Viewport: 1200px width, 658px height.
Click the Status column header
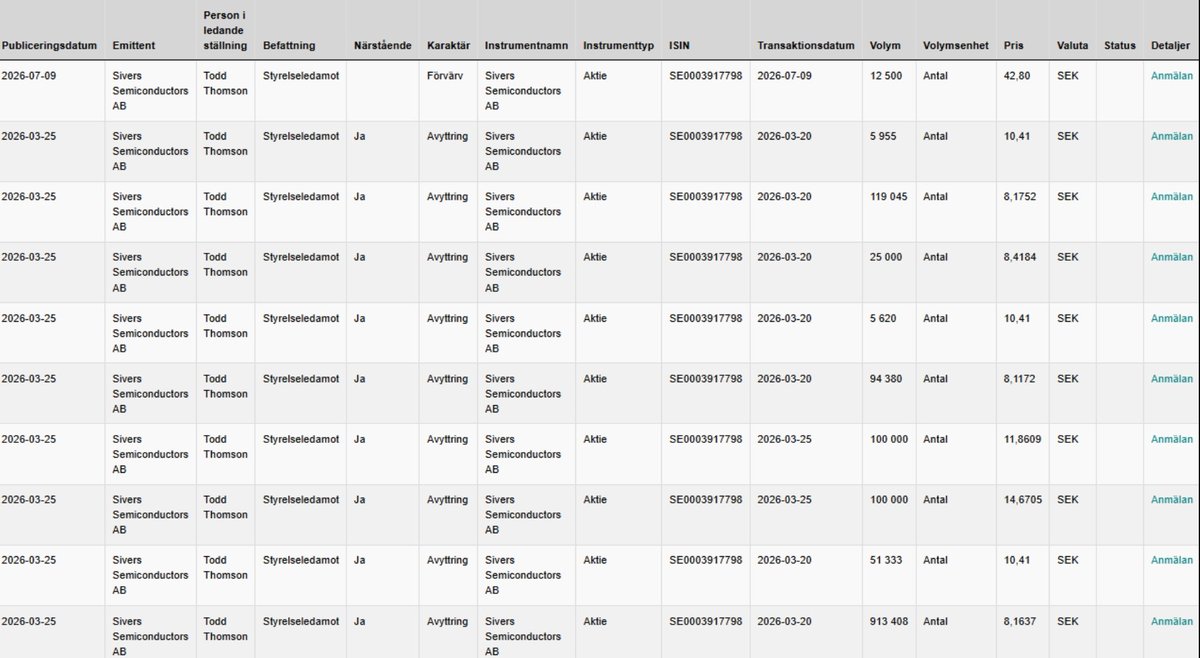[1120, 46]
